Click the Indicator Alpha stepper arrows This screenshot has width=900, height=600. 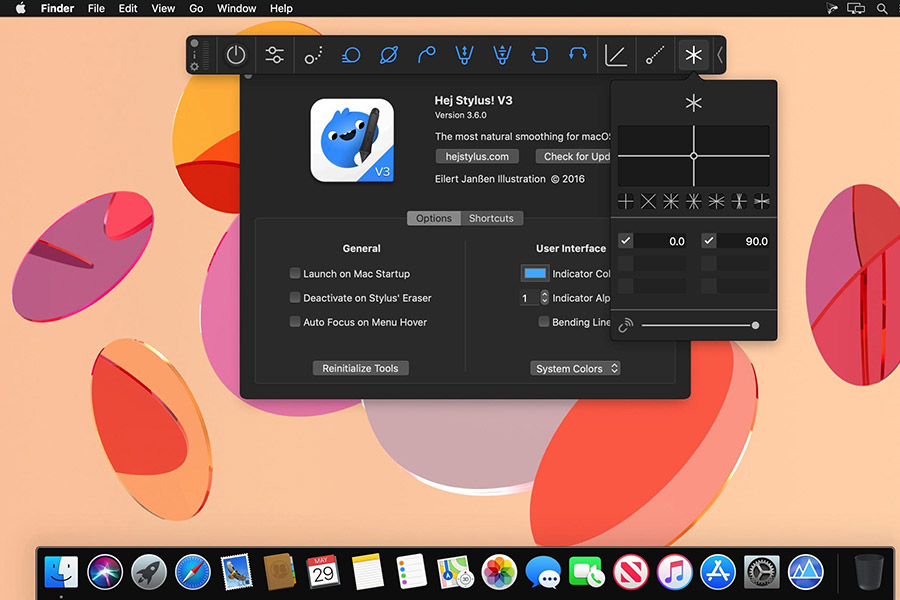[544, 297]
